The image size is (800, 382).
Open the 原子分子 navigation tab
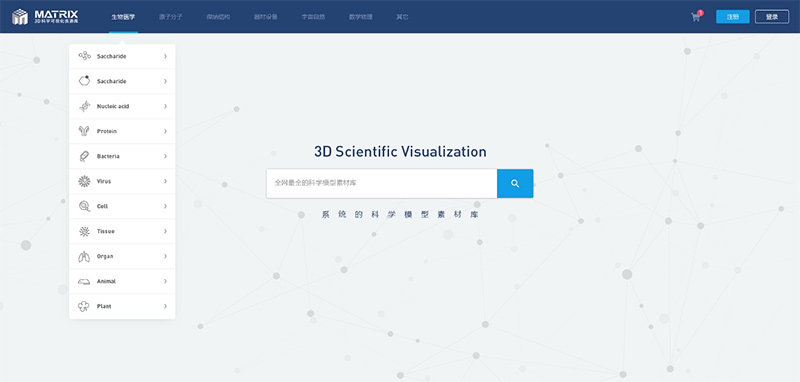170,17
